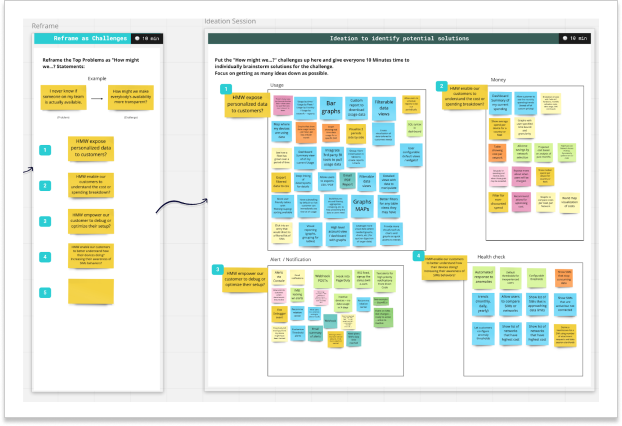Click the blank yellow sticky in Reframe frame
Image resolution: width=622 pixels, height=426 pixels.
click(x=91, y=291)
